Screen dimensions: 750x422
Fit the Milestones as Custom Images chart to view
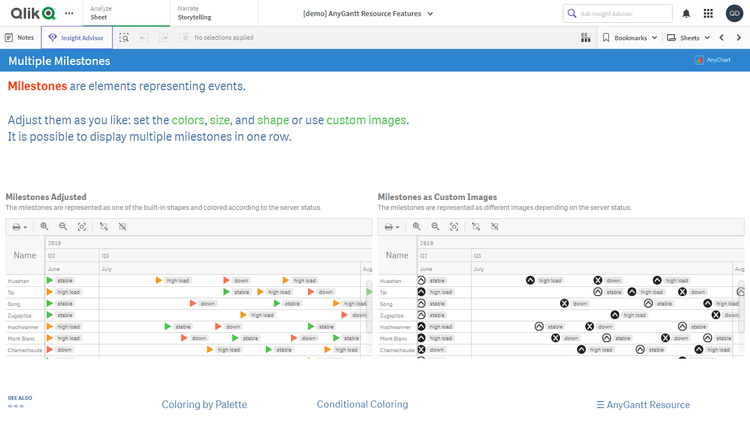[x=454, y=227]
